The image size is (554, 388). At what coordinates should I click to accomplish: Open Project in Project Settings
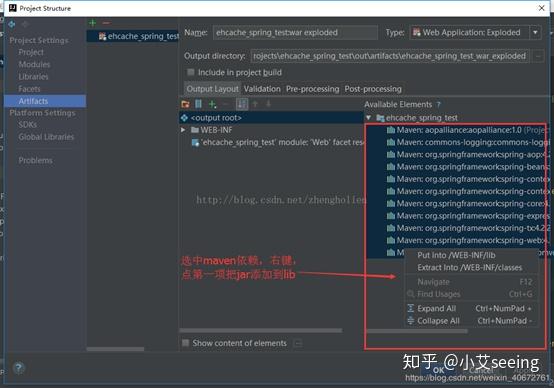click(x=31, y=52)
